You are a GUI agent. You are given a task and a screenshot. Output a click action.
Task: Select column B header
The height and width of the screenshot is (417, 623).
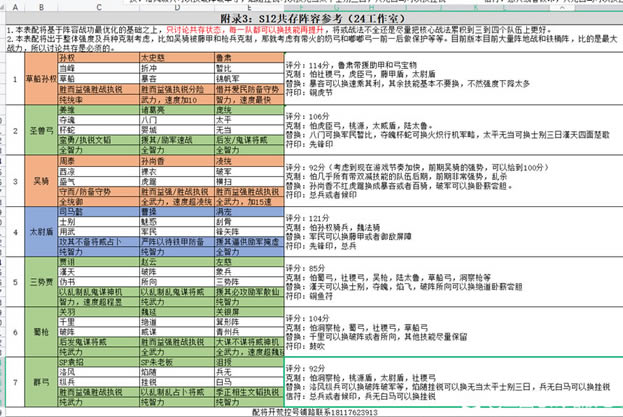point(44,5)
